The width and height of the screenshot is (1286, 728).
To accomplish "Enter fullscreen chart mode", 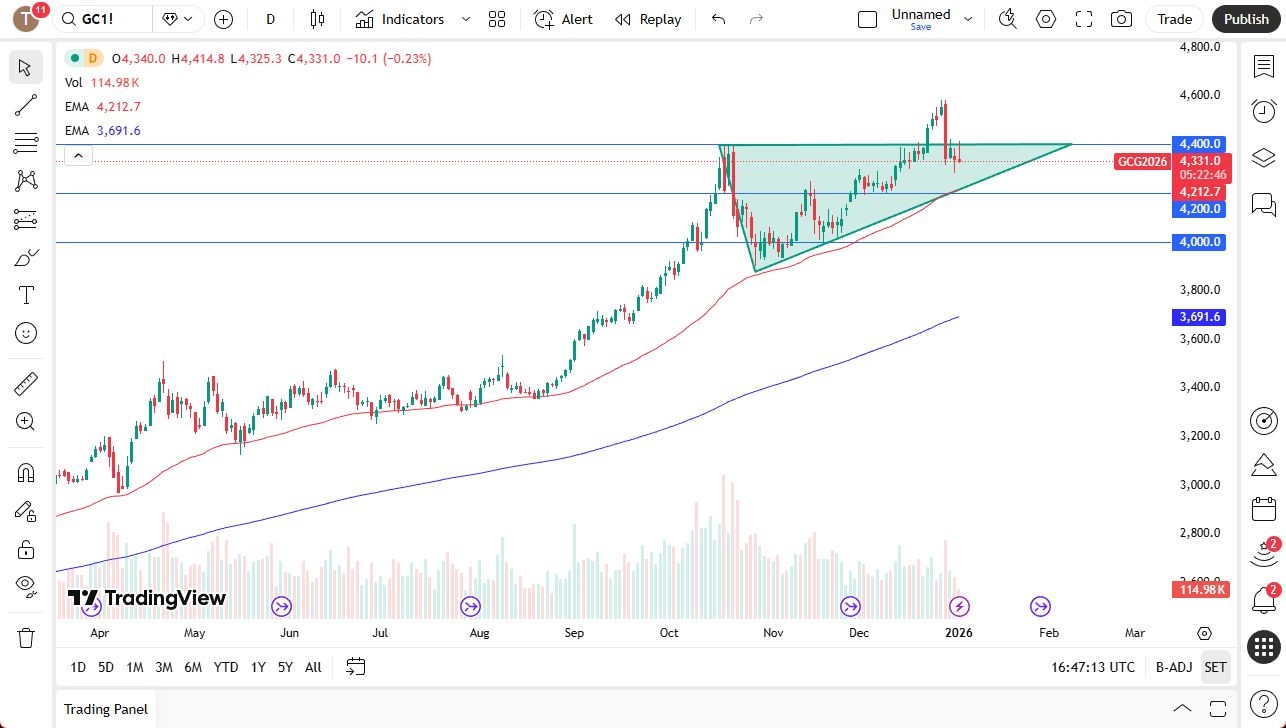I will (x=1084, y=19).
